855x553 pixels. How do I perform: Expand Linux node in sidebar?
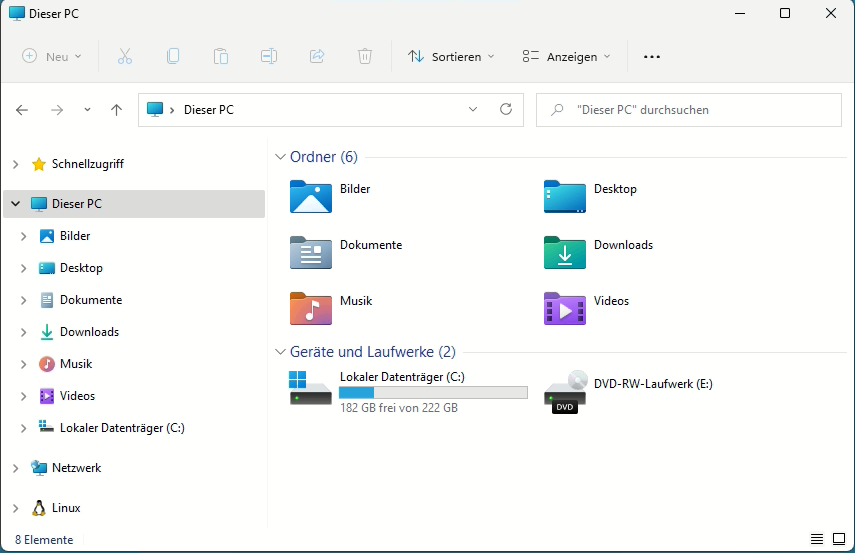coord(16,508)
